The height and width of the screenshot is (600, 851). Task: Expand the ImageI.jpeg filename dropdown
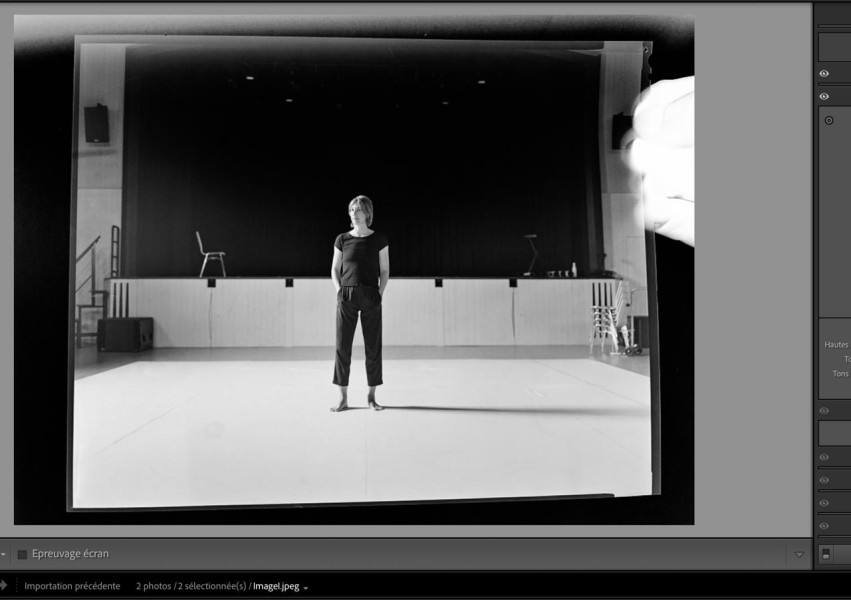tap(306, 588)
